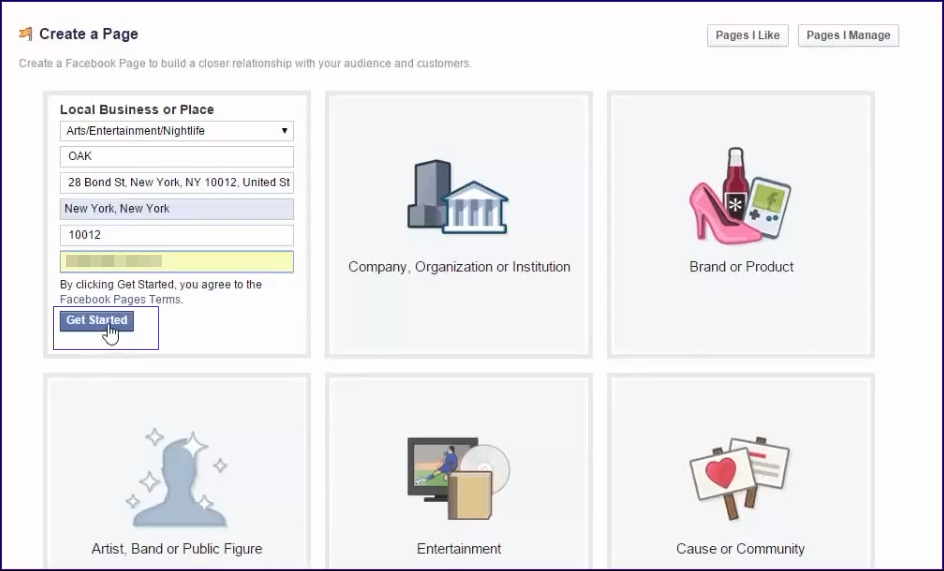Open the Pages I Like list
The height and width of the screenshot is (571, 944).
pos(747,36)
